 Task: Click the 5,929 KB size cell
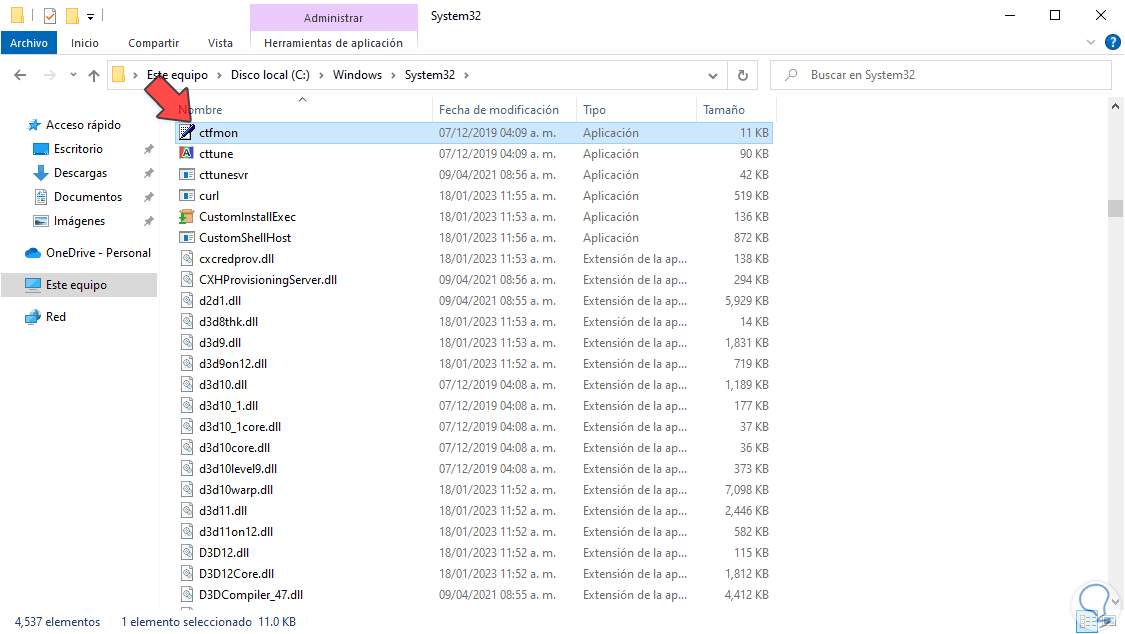pyautogui.click(x=746, y=301)
